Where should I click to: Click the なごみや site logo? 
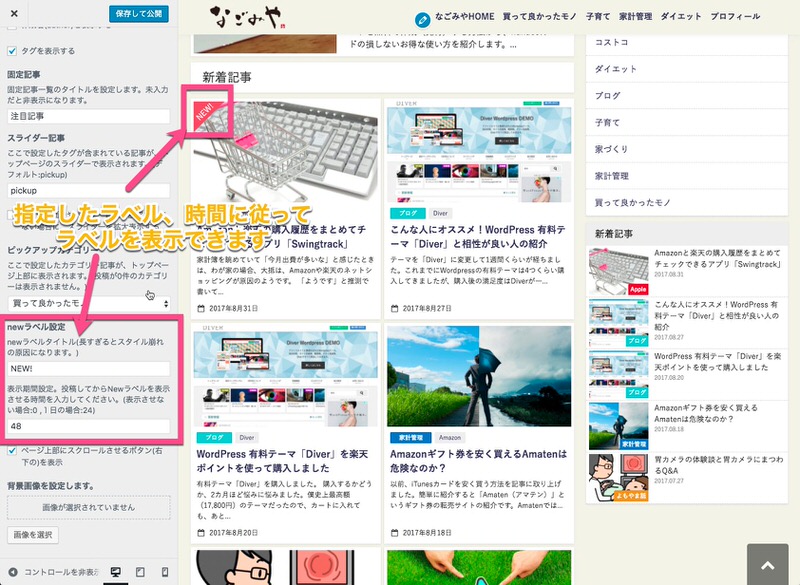pyautogui.click(x=246, y=18)
